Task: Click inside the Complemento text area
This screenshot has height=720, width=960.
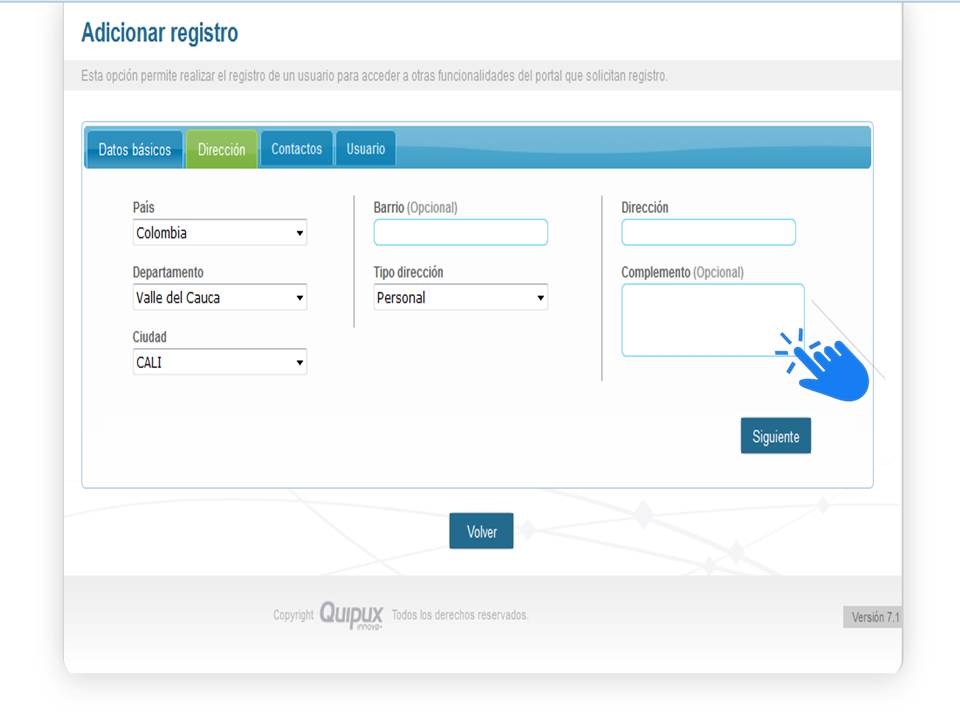Action: click(700, 320)
